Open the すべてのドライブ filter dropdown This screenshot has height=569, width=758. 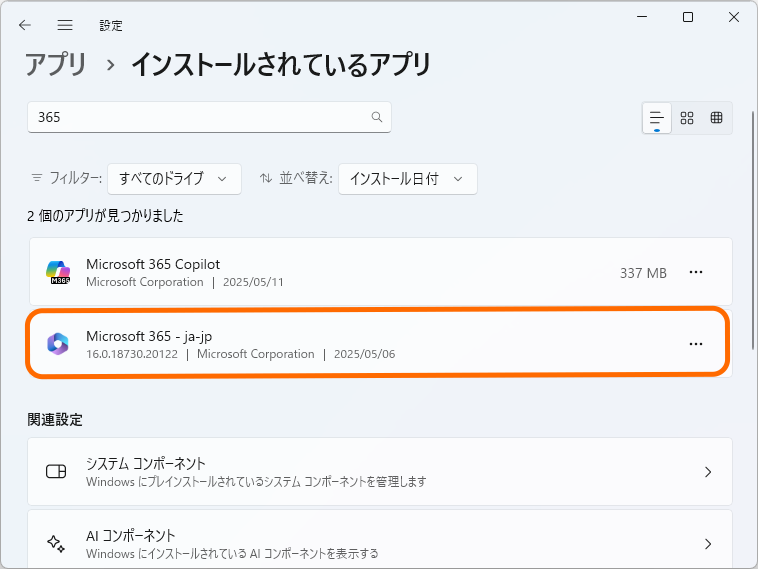[x=175, y=179]
